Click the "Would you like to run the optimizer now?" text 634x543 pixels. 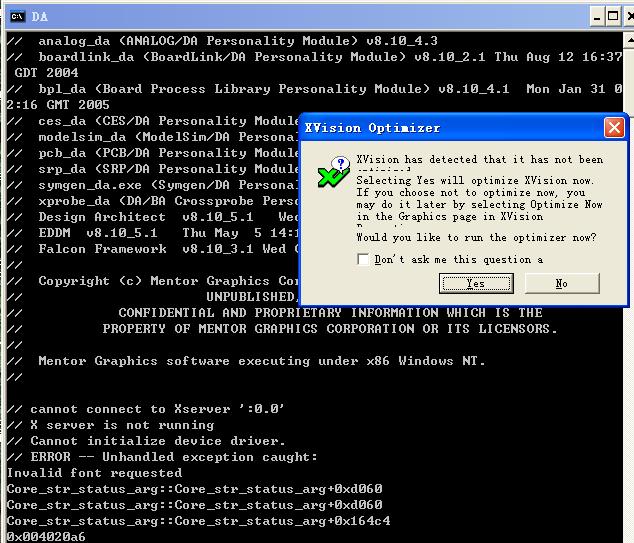coord(476,237)
